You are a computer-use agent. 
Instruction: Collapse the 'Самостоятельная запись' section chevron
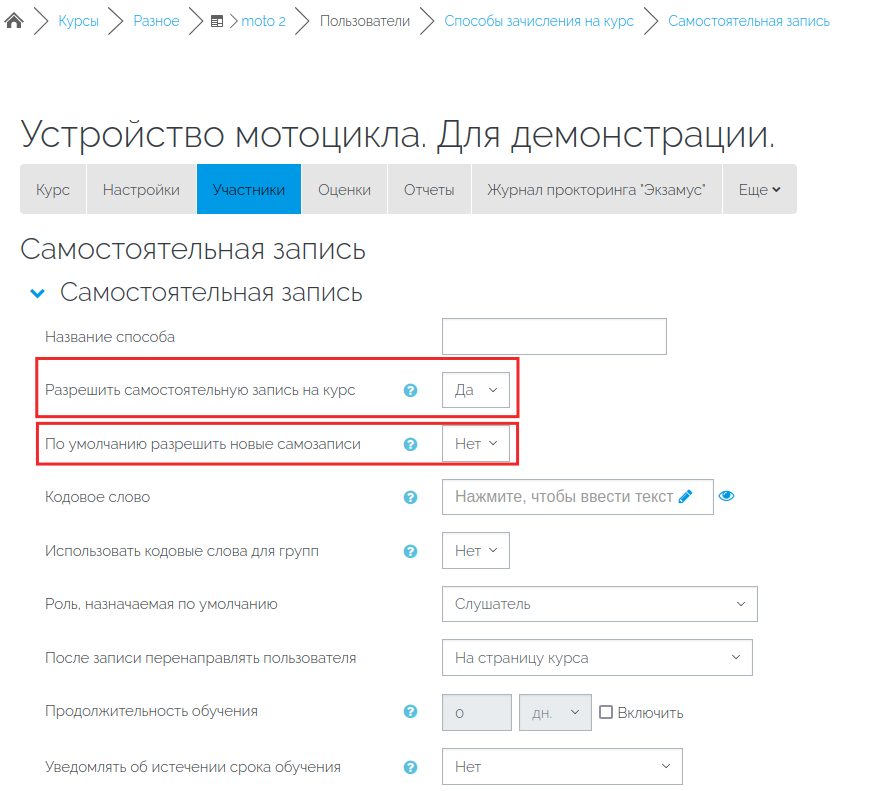click(38, 293)
